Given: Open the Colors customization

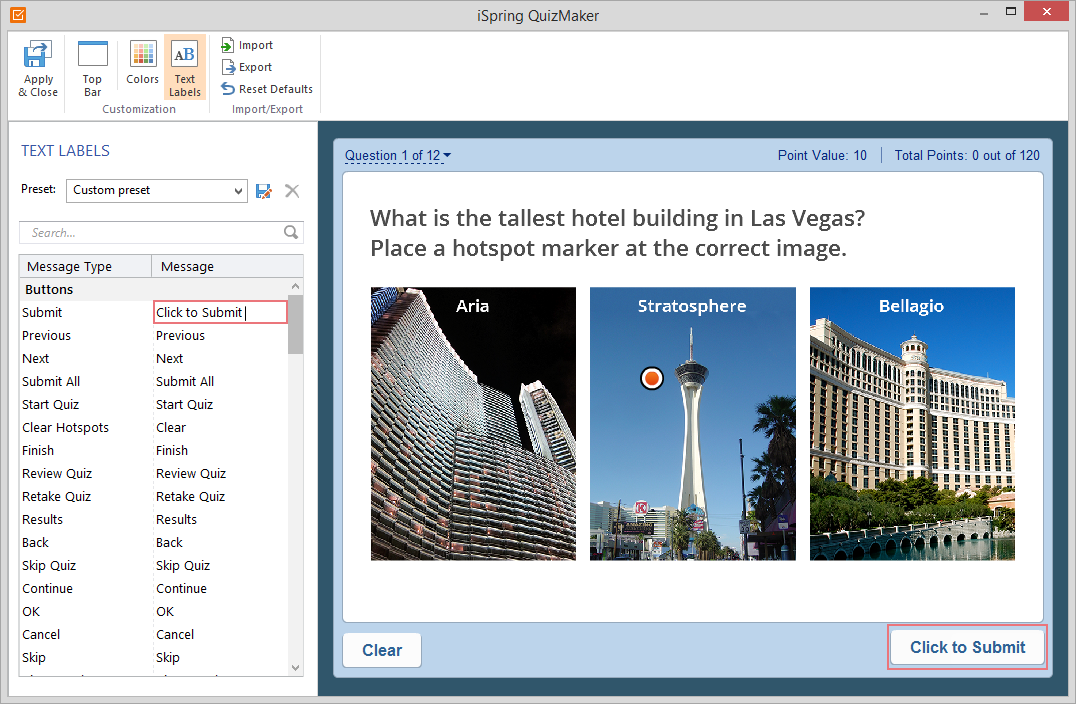Looking at the screenshot, I should (x=142, y=62).
